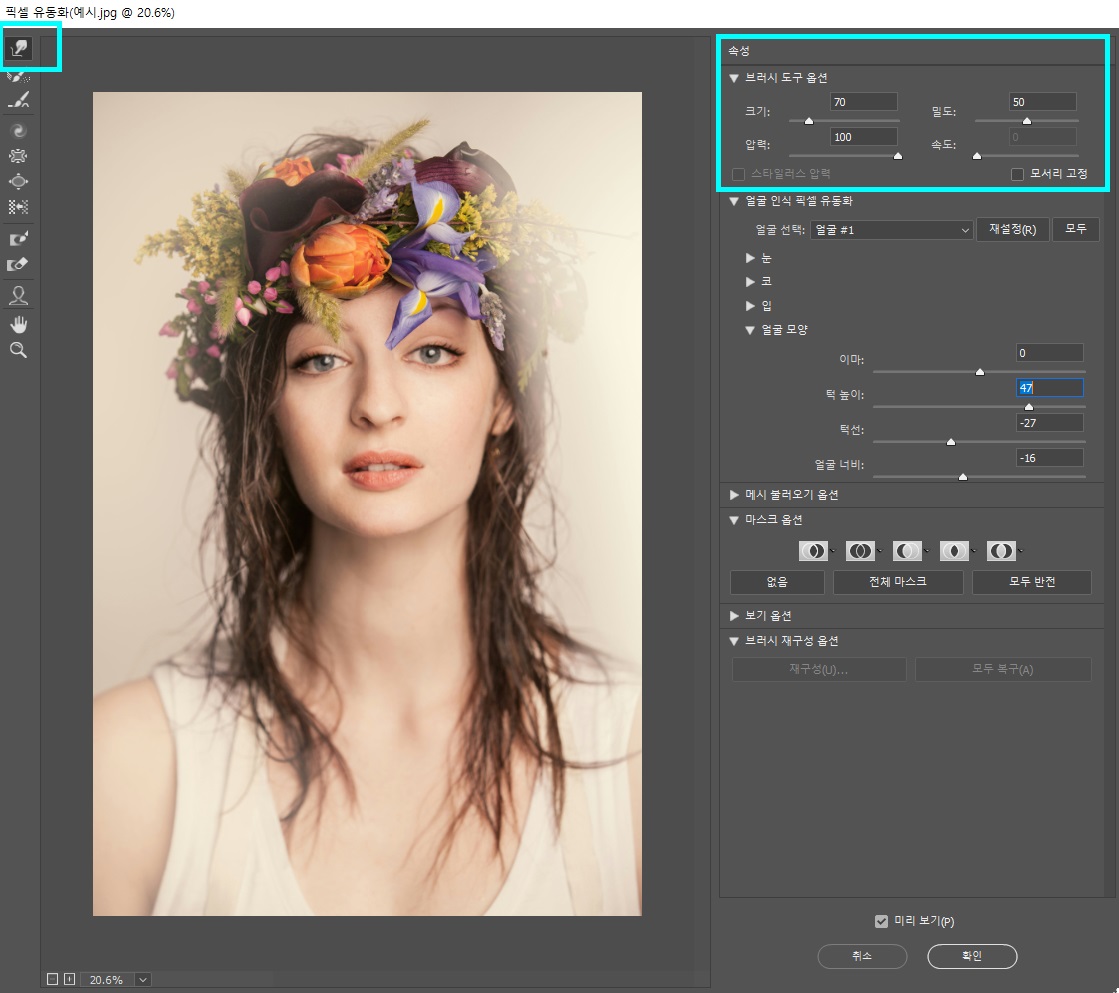Click the portrait preview image canvas

368,503
